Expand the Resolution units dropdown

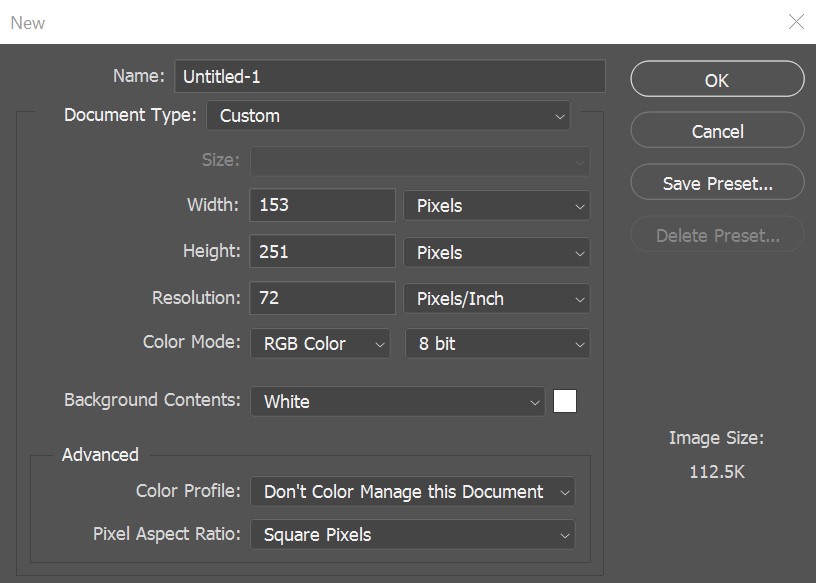tap(497, 297)
